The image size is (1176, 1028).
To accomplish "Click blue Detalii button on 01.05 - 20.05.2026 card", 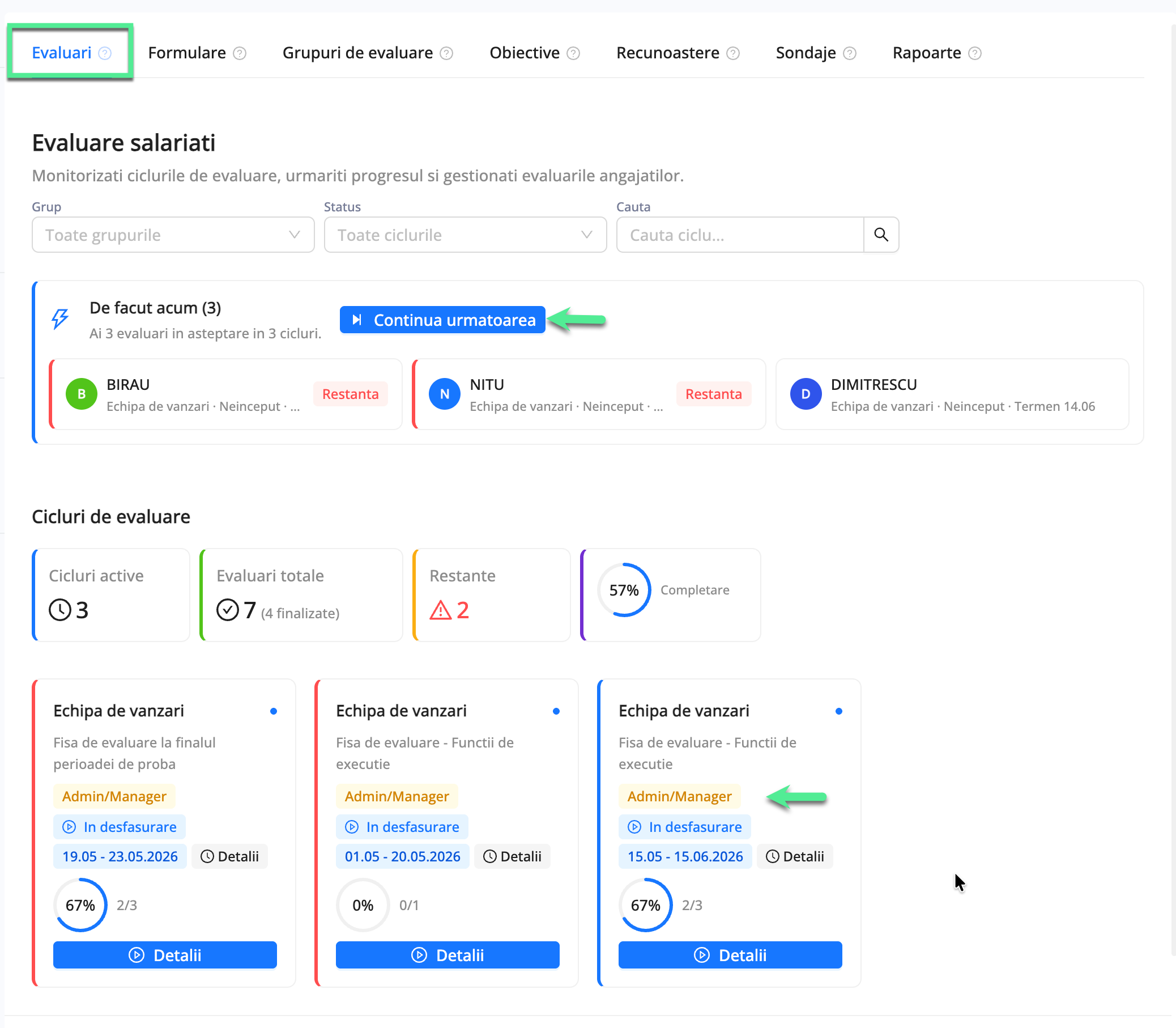I will 448,955.
